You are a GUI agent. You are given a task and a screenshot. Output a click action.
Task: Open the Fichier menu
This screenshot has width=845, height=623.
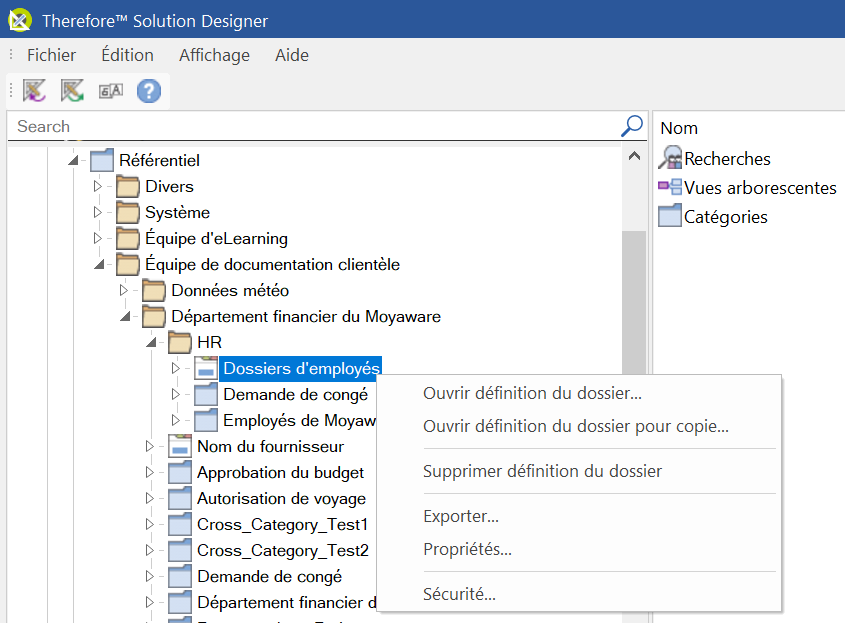point(51,55)
